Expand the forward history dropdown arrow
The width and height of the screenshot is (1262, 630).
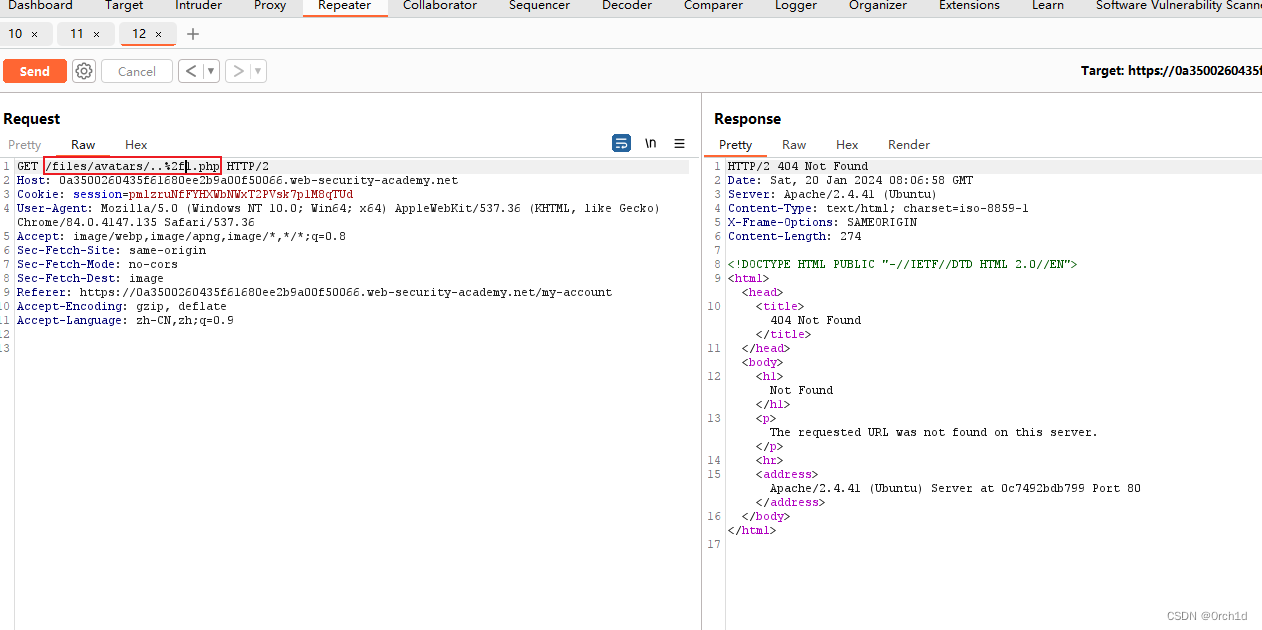click(x=258, y=71)
